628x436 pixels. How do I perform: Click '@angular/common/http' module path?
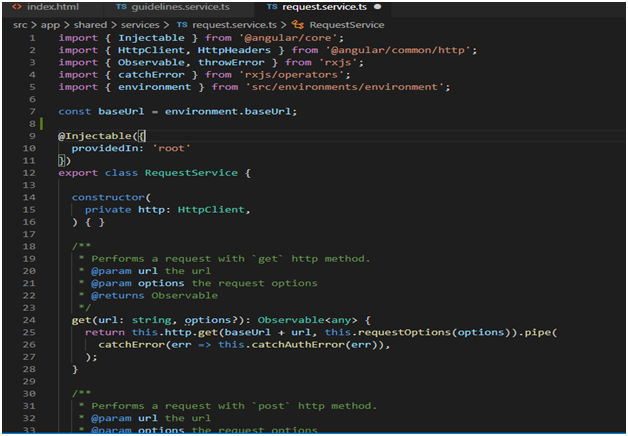[x=398, y=50]
